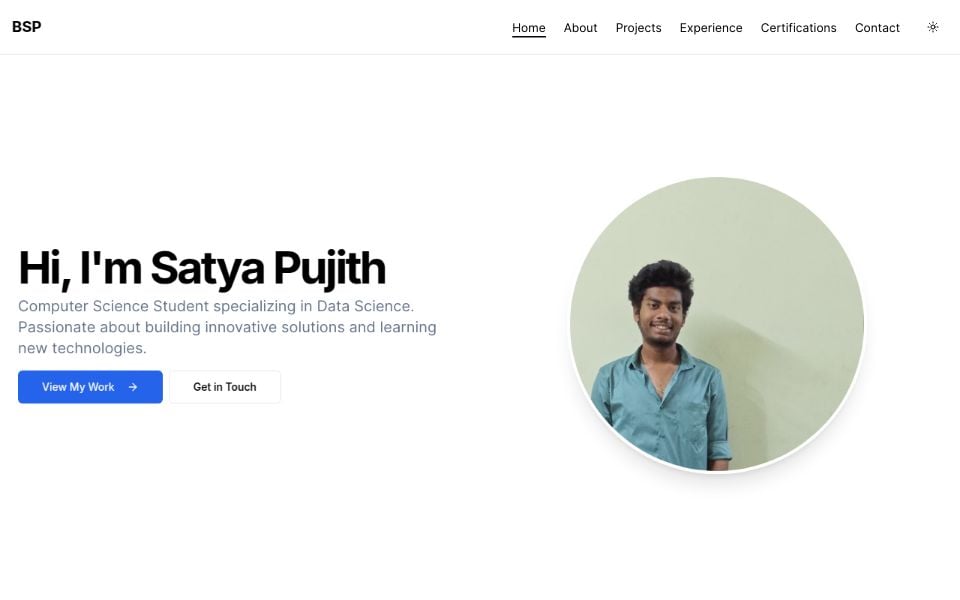960x600 pixels.
Task: Open the Certifications nav link
Action: [798, 28]
